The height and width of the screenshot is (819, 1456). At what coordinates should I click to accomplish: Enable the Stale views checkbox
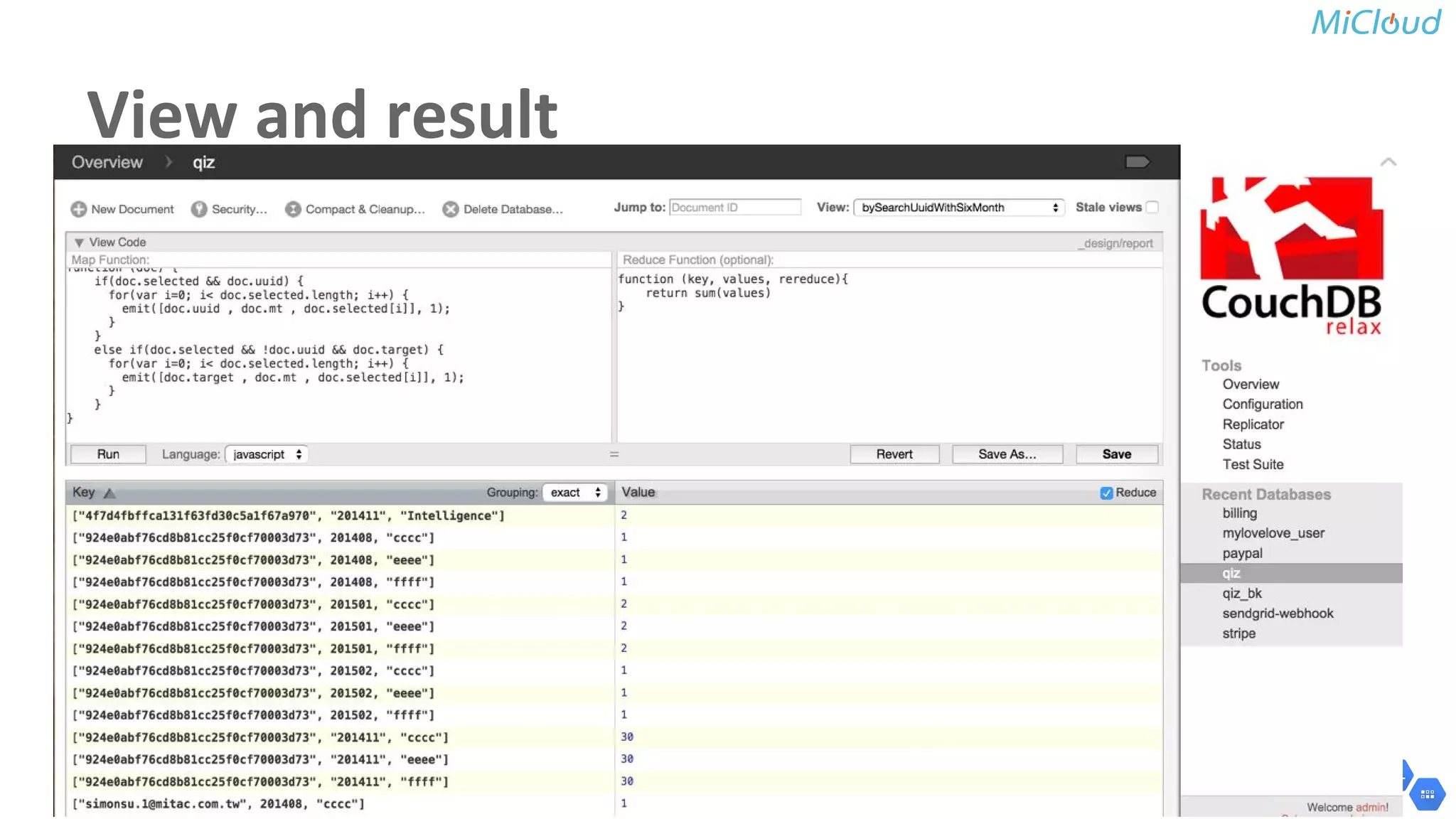tap(1152, 207)
